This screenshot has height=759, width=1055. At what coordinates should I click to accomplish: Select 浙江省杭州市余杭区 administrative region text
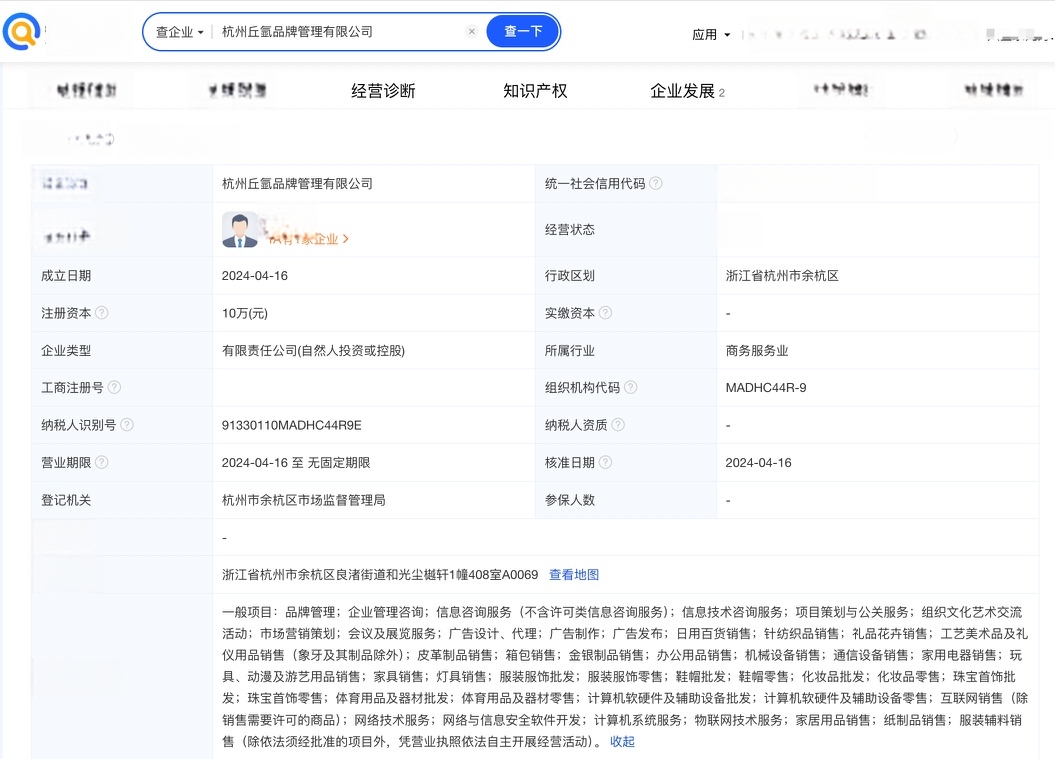tap(782, 276)
